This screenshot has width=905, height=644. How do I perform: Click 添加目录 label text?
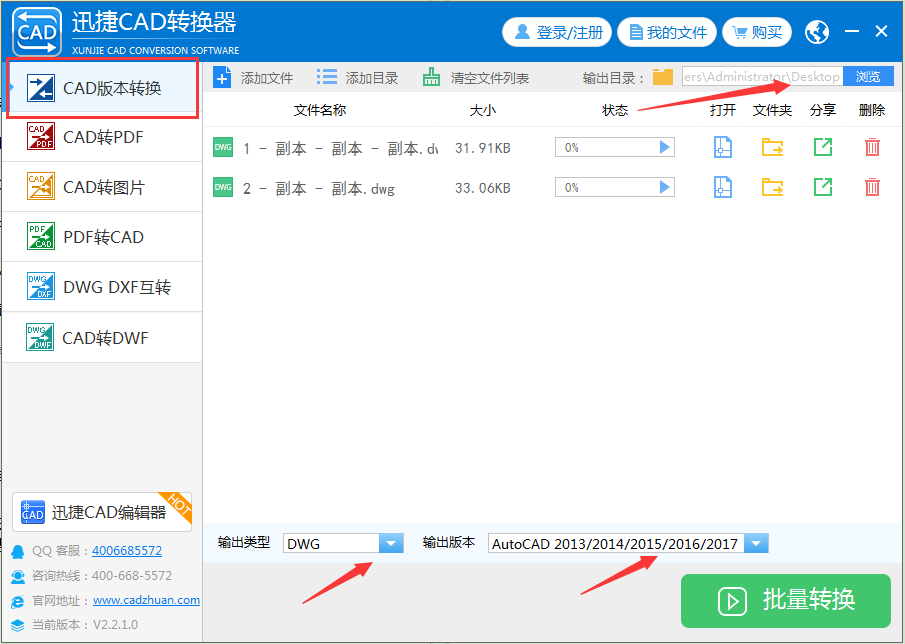(372, 78)
